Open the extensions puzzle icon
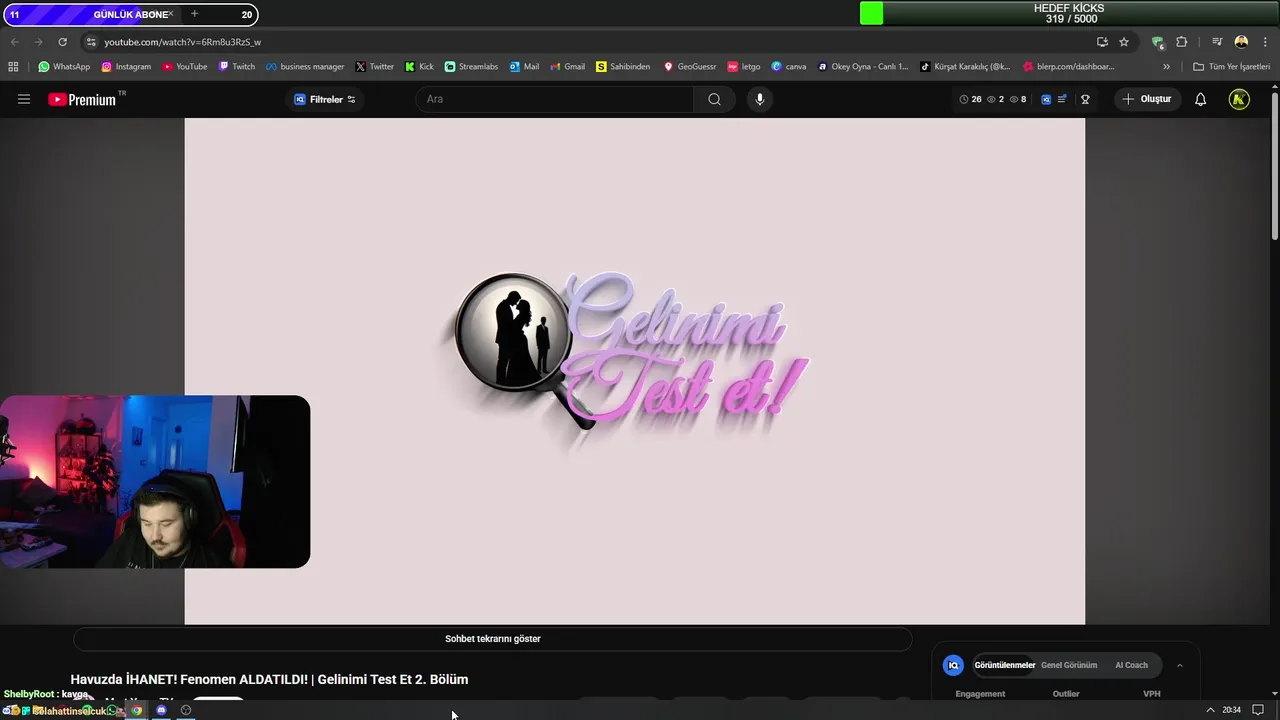This screenshot has width=1280, height=720. click(x=1182, y=42)
